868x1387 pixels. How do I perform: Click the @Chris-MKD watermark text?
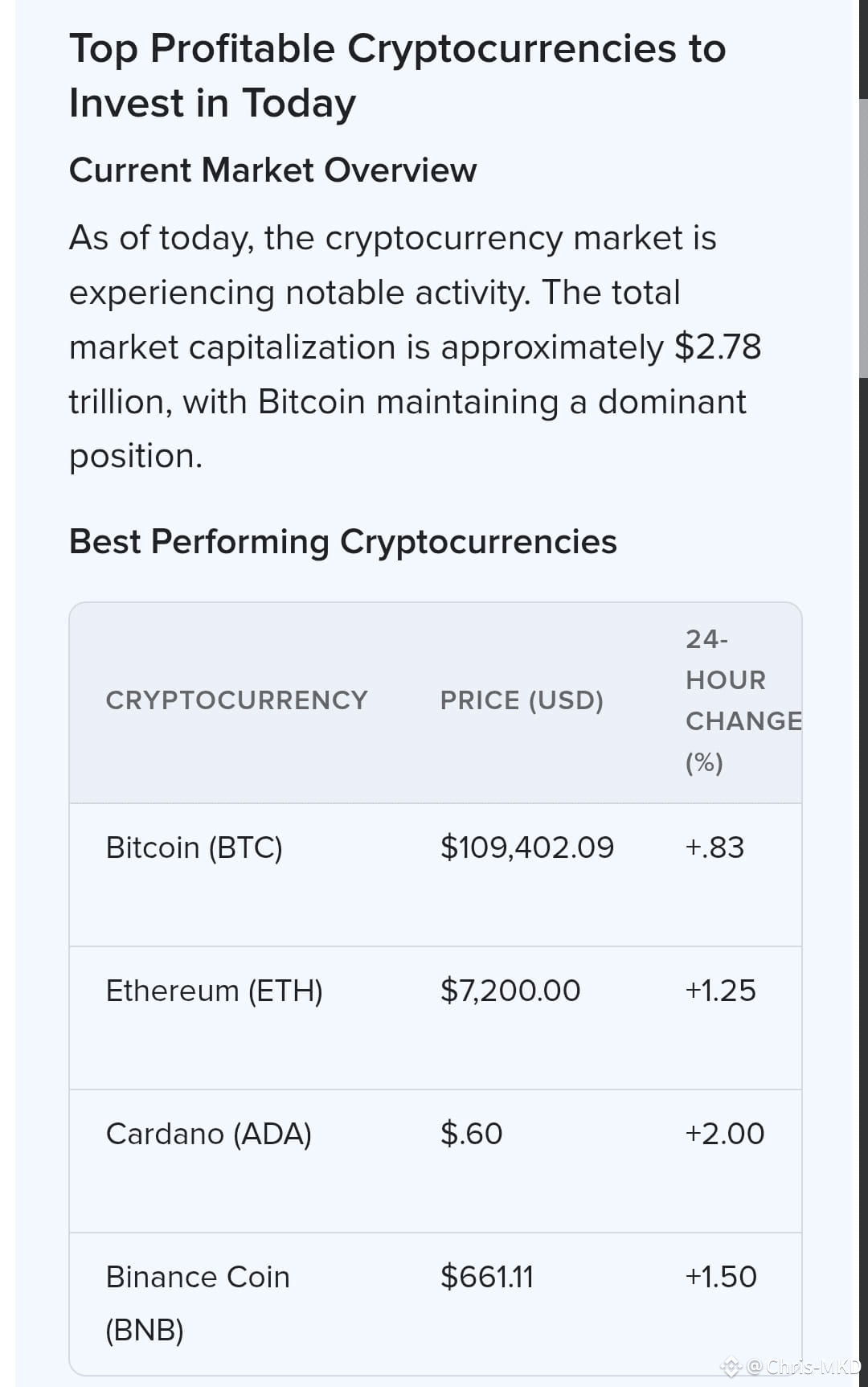pos(804,1366)
